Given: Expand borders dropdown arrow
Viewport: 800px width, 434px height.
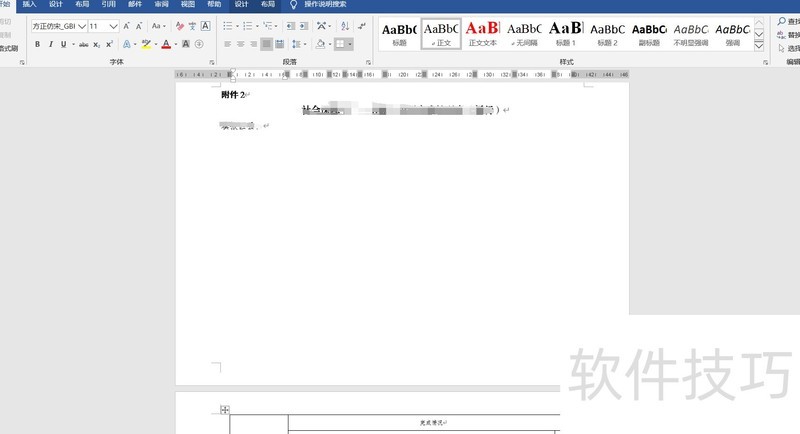Looking at the screenshot, I should click(x=350, y=44).
